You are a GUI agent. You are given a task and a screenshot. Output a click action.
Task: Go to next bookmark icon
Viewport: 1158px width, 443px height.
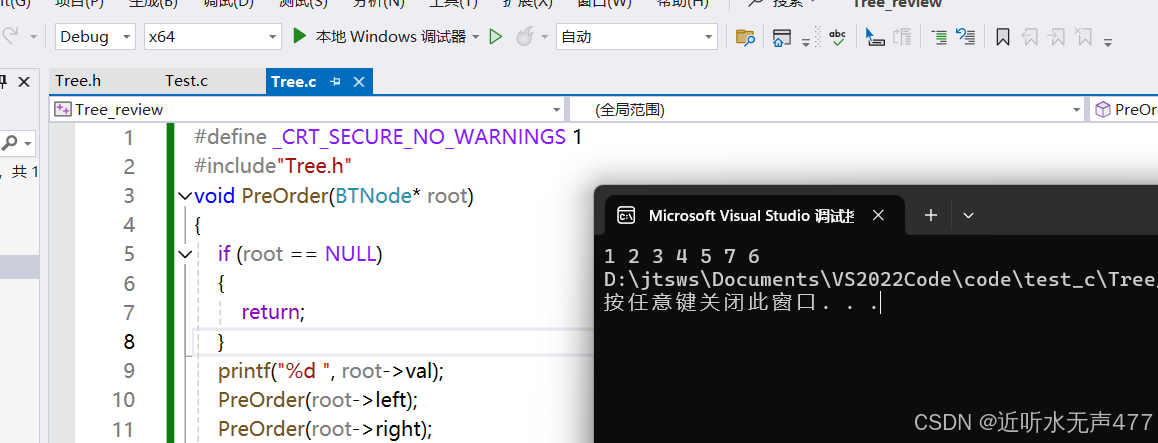pyautogui.click(x=1058, y=37)
